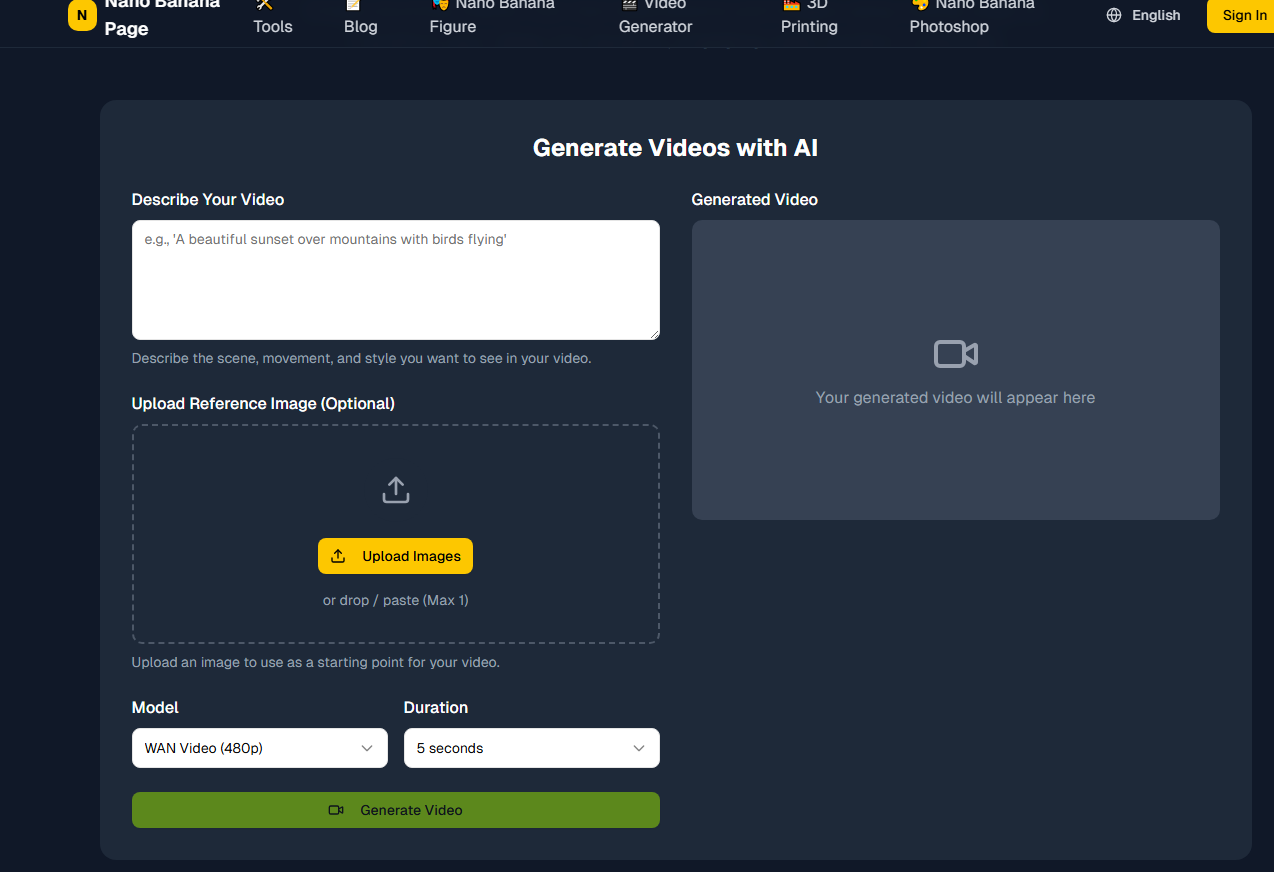Viewport: 1274px width, 872px height.
Task: Expand the Model dropdown showing WAN Video (480p)
Action: click(x=260, y=748)
